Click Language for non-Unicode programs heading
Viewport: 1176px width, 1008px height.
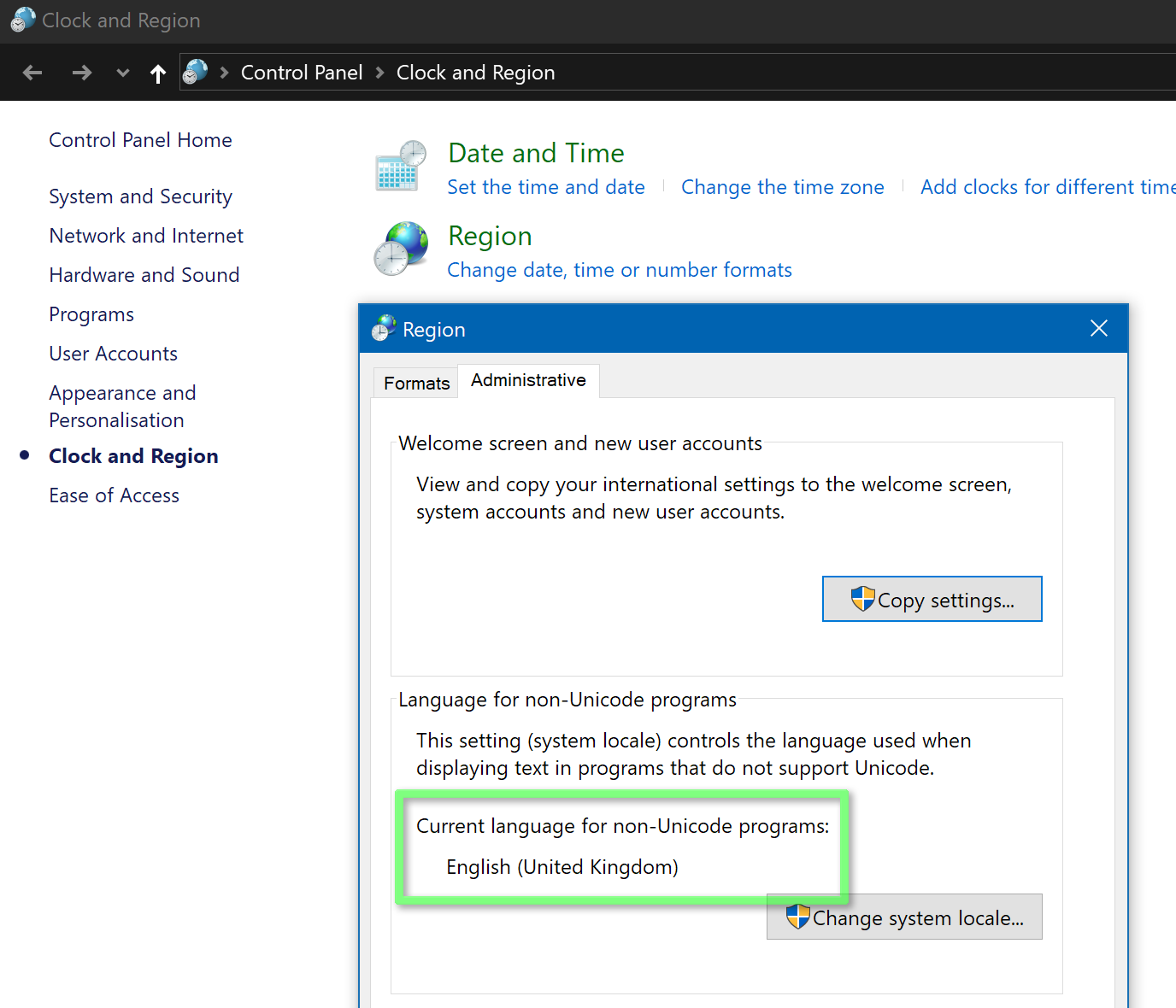(x=567, y=700)
